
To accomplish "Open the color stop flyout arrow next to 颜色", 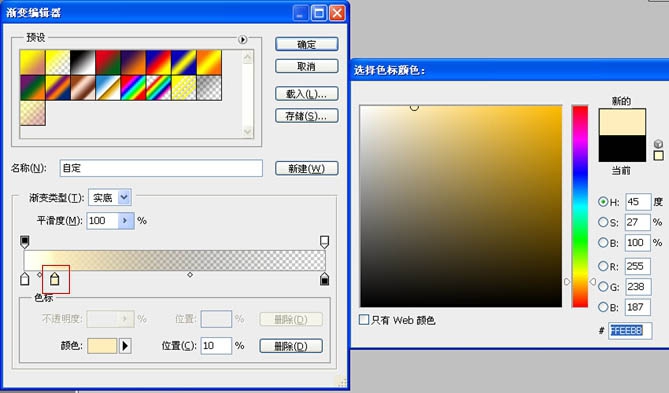I will point(125,346).
